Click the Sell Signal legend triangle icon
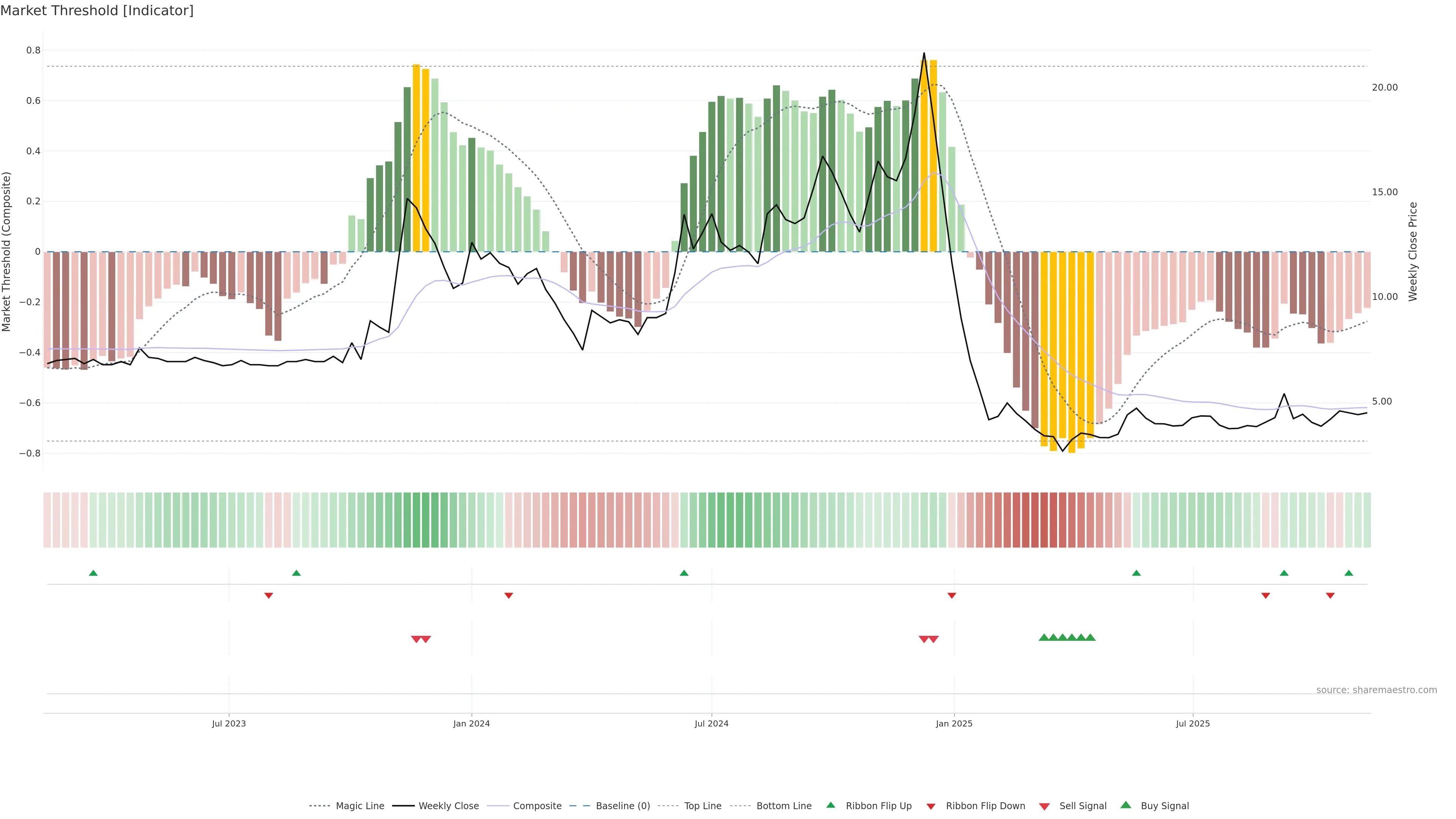The height and width of the screenshot is (819, 1456). click(x=1044, y=806)
